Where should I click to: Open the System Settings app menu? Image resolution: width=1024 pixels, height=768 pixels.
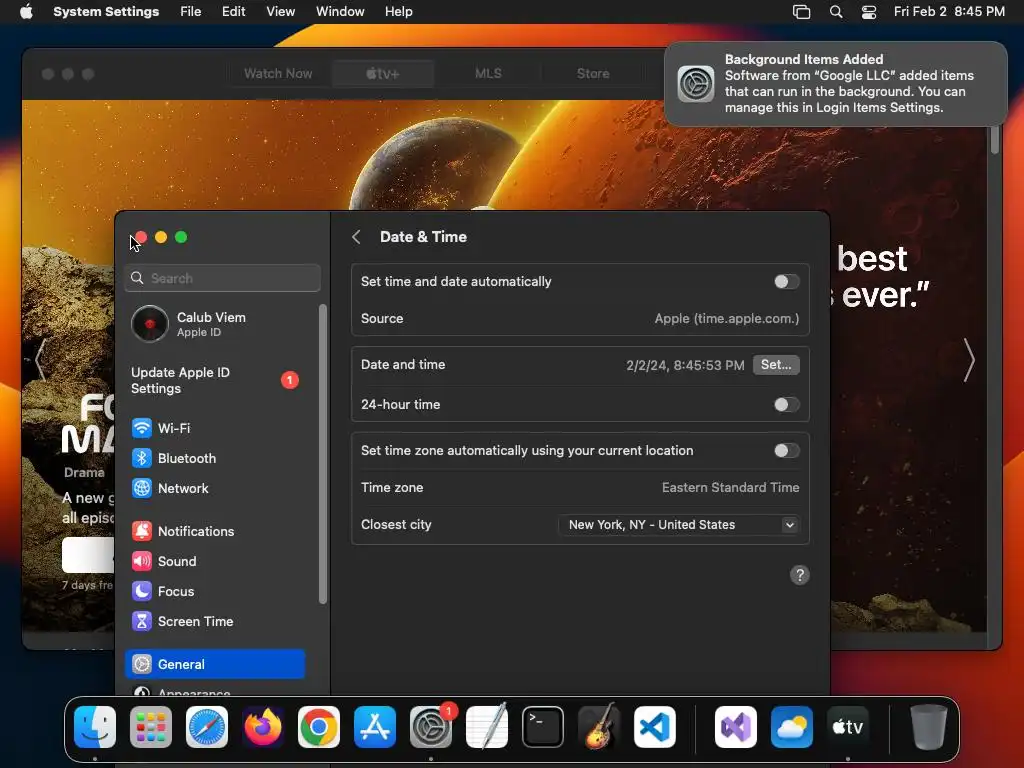pyautogui.click(x=106, y=12)
